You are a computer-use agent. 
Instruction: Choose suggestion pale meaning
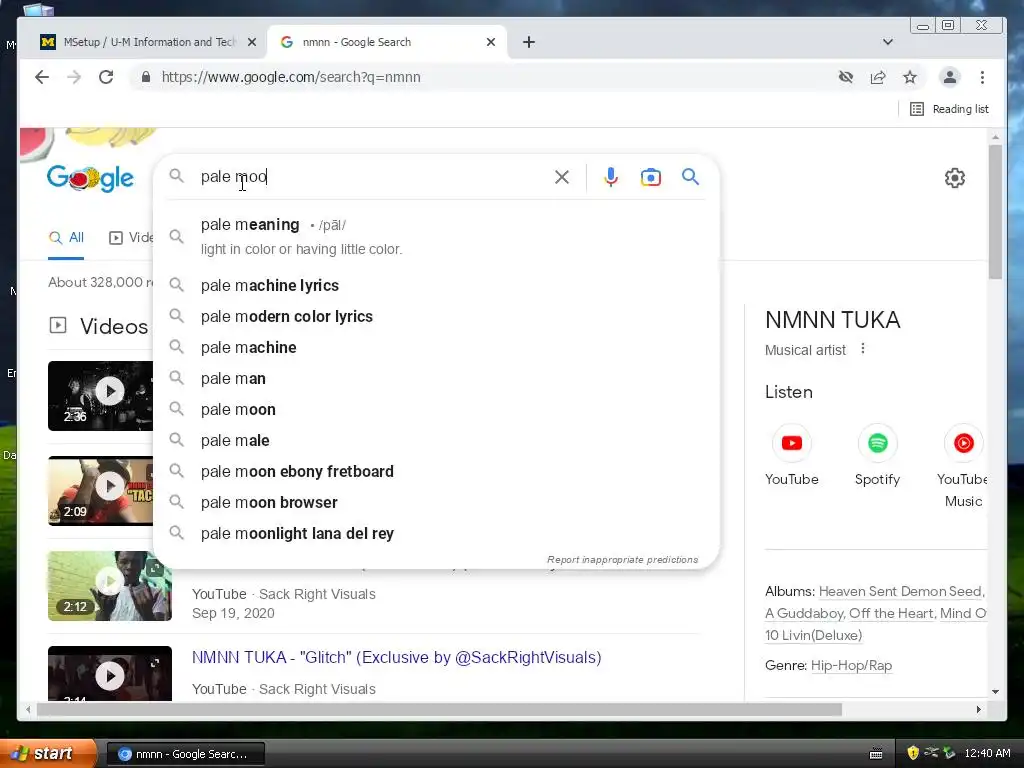(x=436, y=236)
